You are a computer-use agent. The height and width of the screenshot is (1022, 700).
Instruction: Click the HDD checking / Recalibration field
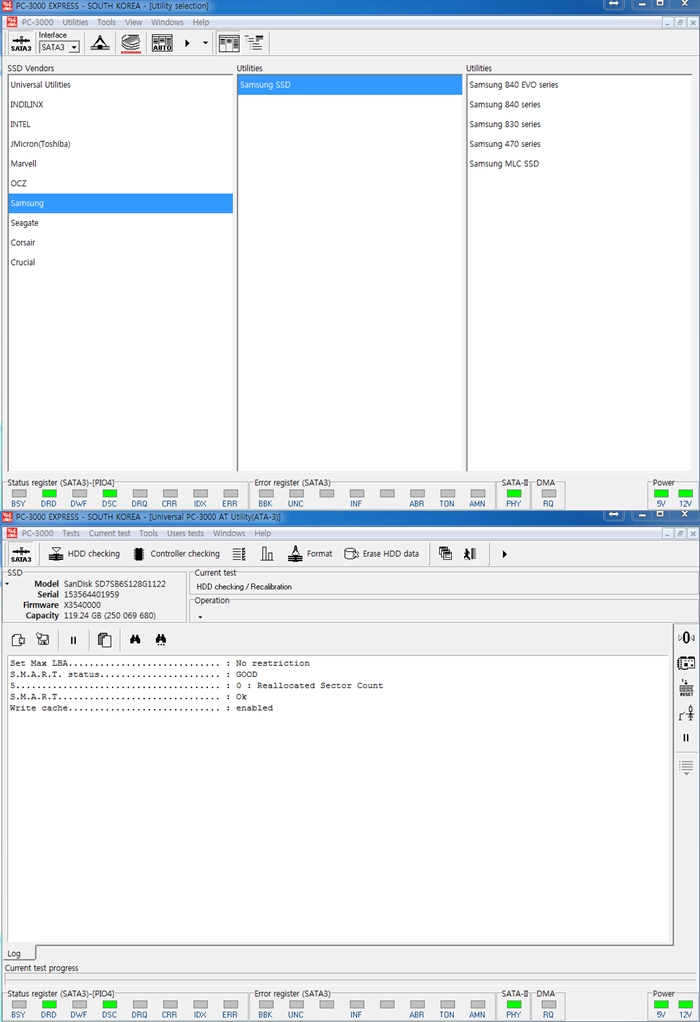point(444,587)
